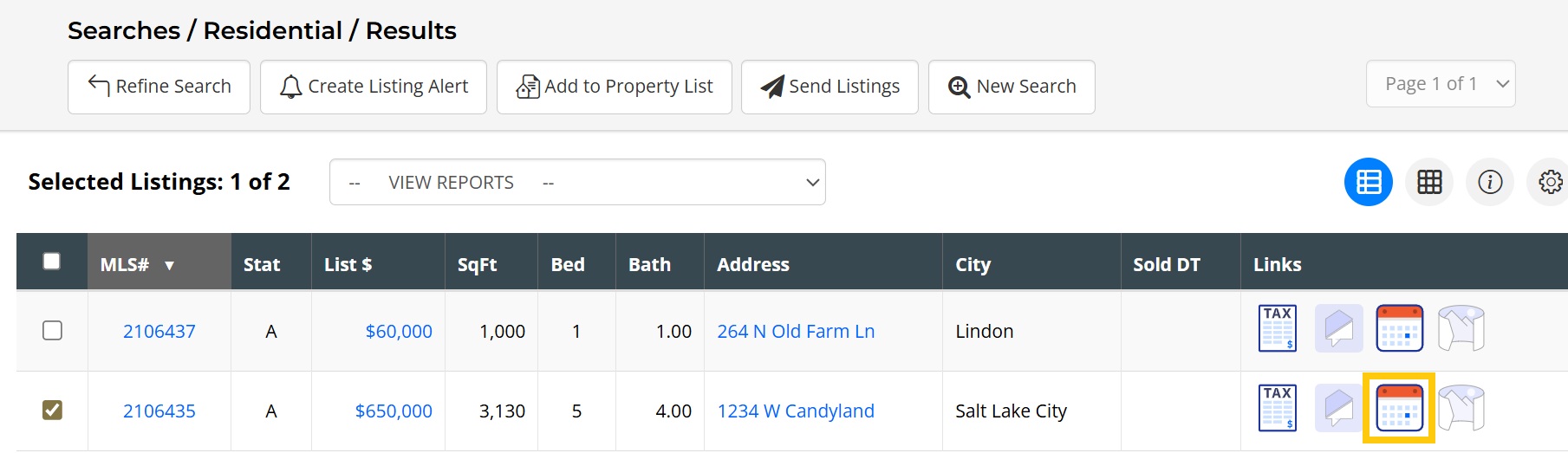Open the Page 1 of 1 dropdown
This screenshot has height=453, width=1568.
click(x=1440, y=84)
